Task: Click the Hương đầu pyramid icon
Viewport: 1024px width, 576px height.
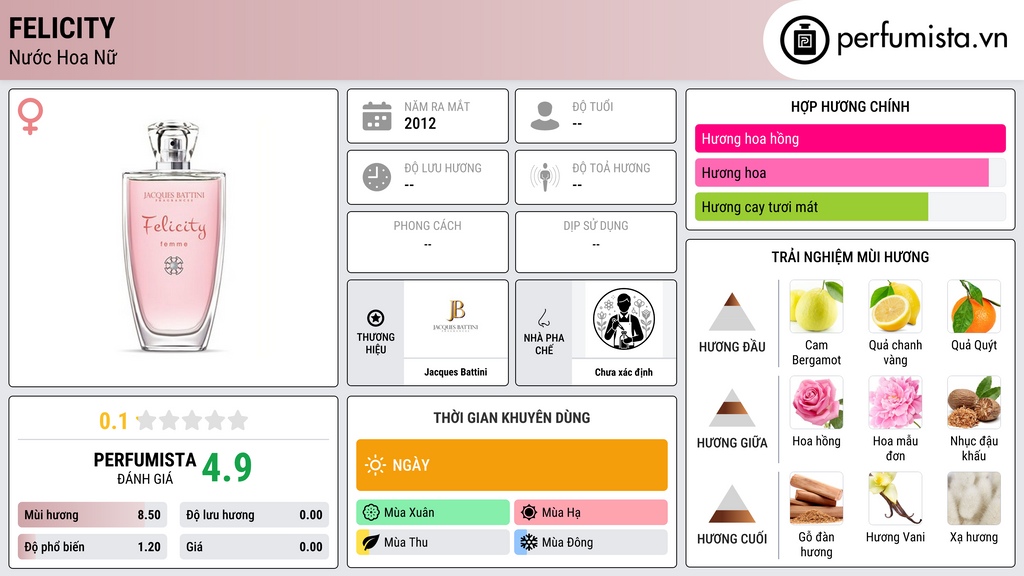Action: pos(732,312)
